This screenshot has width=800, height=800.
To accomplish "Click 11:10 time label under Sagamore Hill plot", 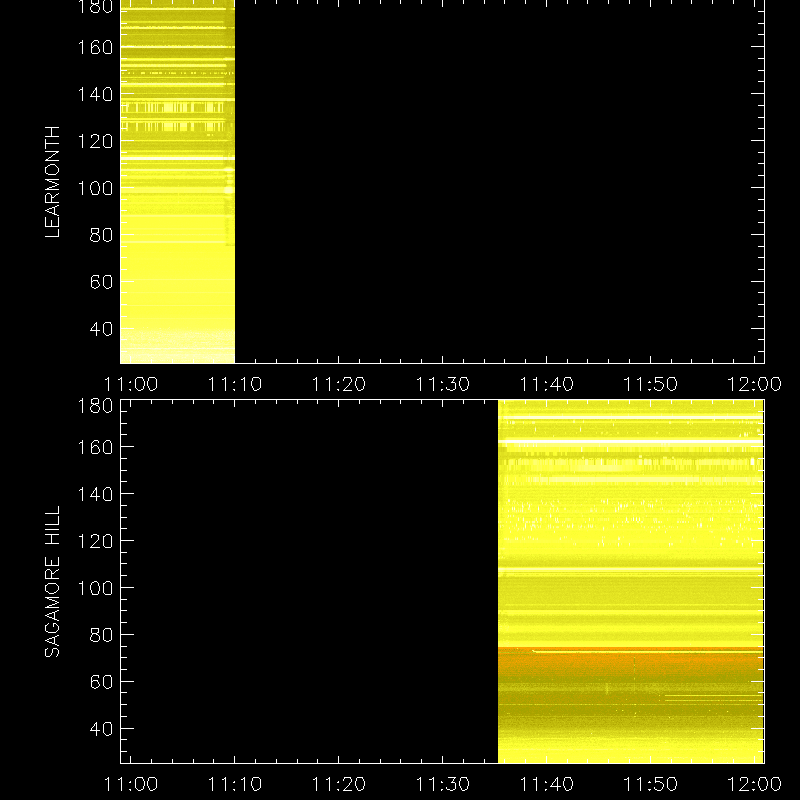I will coord(235,784).
